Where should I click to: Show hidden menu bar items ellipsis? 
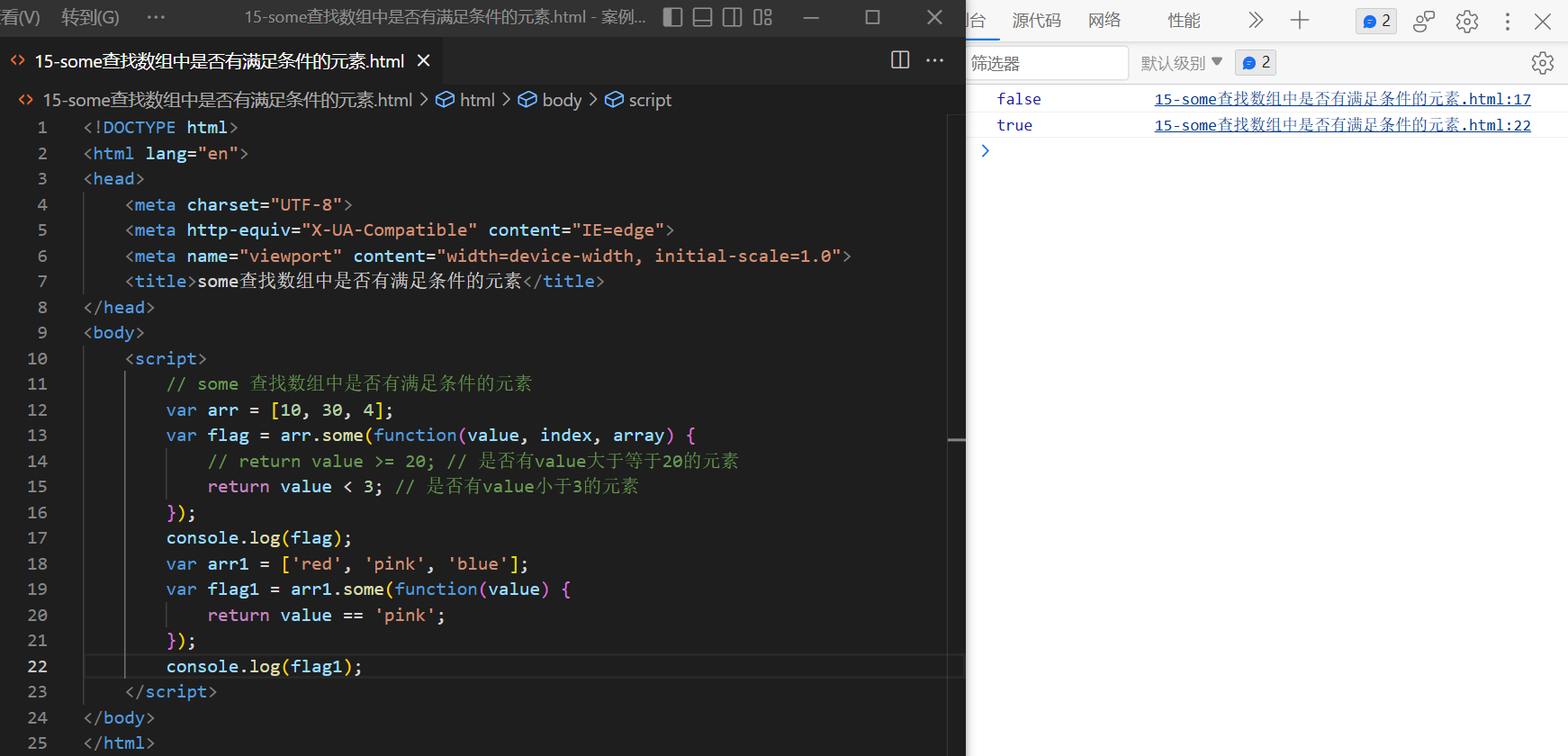pos(156,17)
